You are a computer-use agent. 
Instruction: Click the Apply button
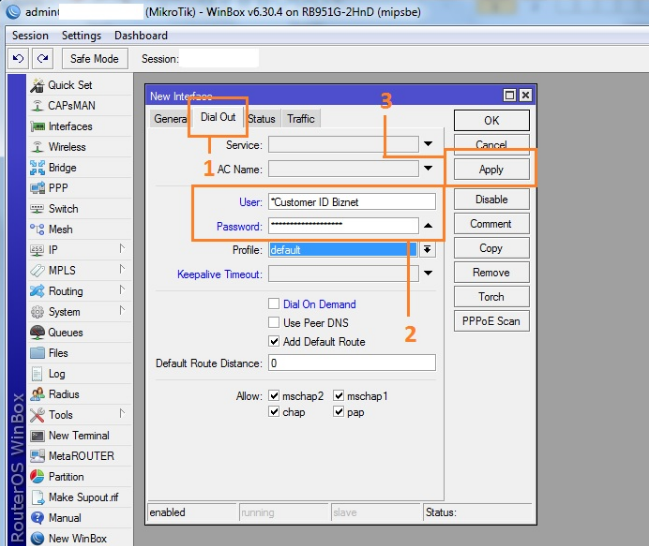[x=492, y=169]
